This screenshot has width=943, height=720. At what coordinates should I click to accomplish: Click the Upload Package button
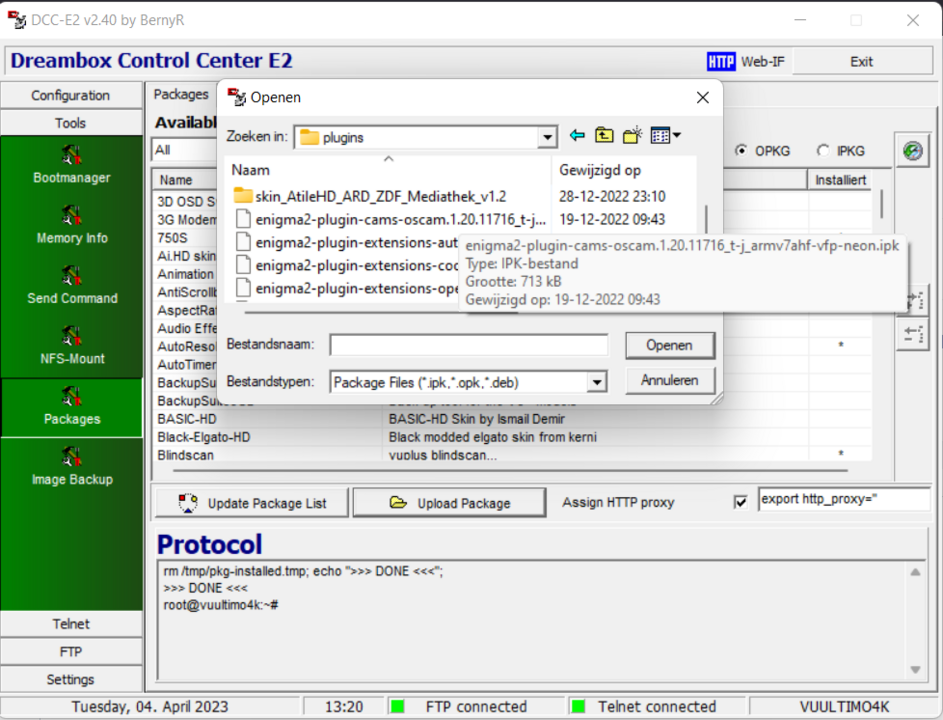point(448,502)
